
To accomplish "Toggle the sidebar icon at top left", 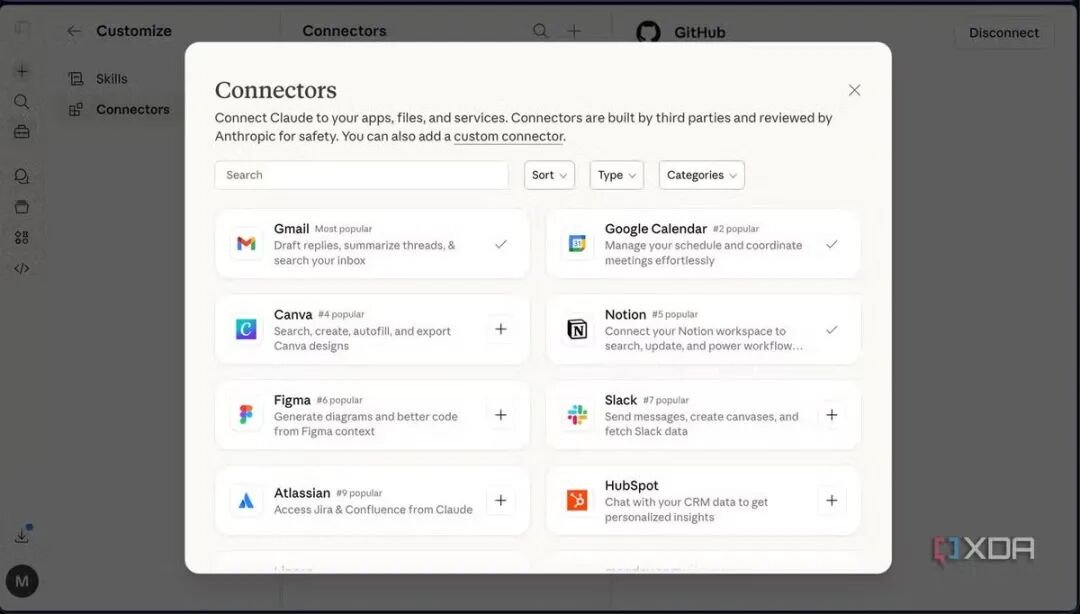I will (22, 28).
